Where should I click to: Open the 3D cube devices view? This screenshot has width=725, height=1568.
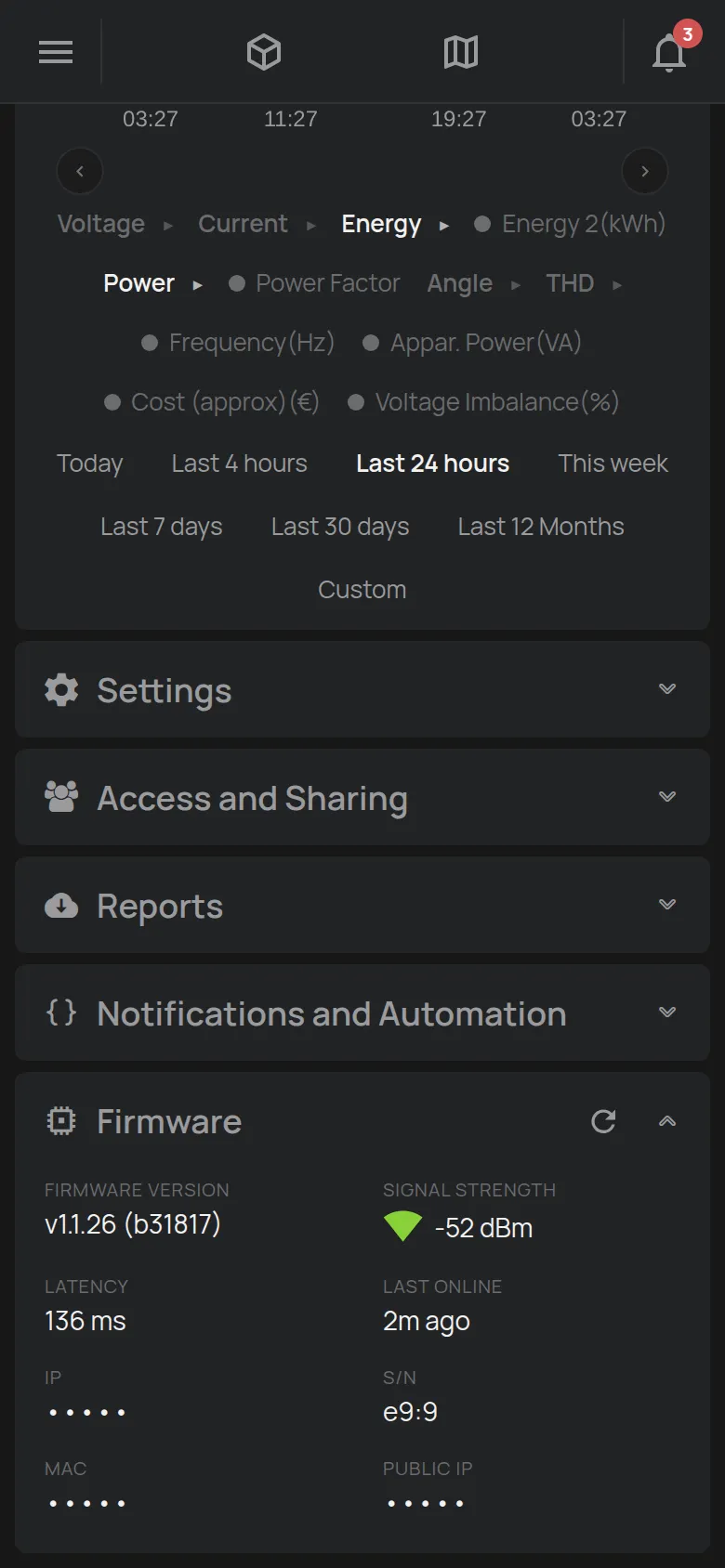coord(264,52)
